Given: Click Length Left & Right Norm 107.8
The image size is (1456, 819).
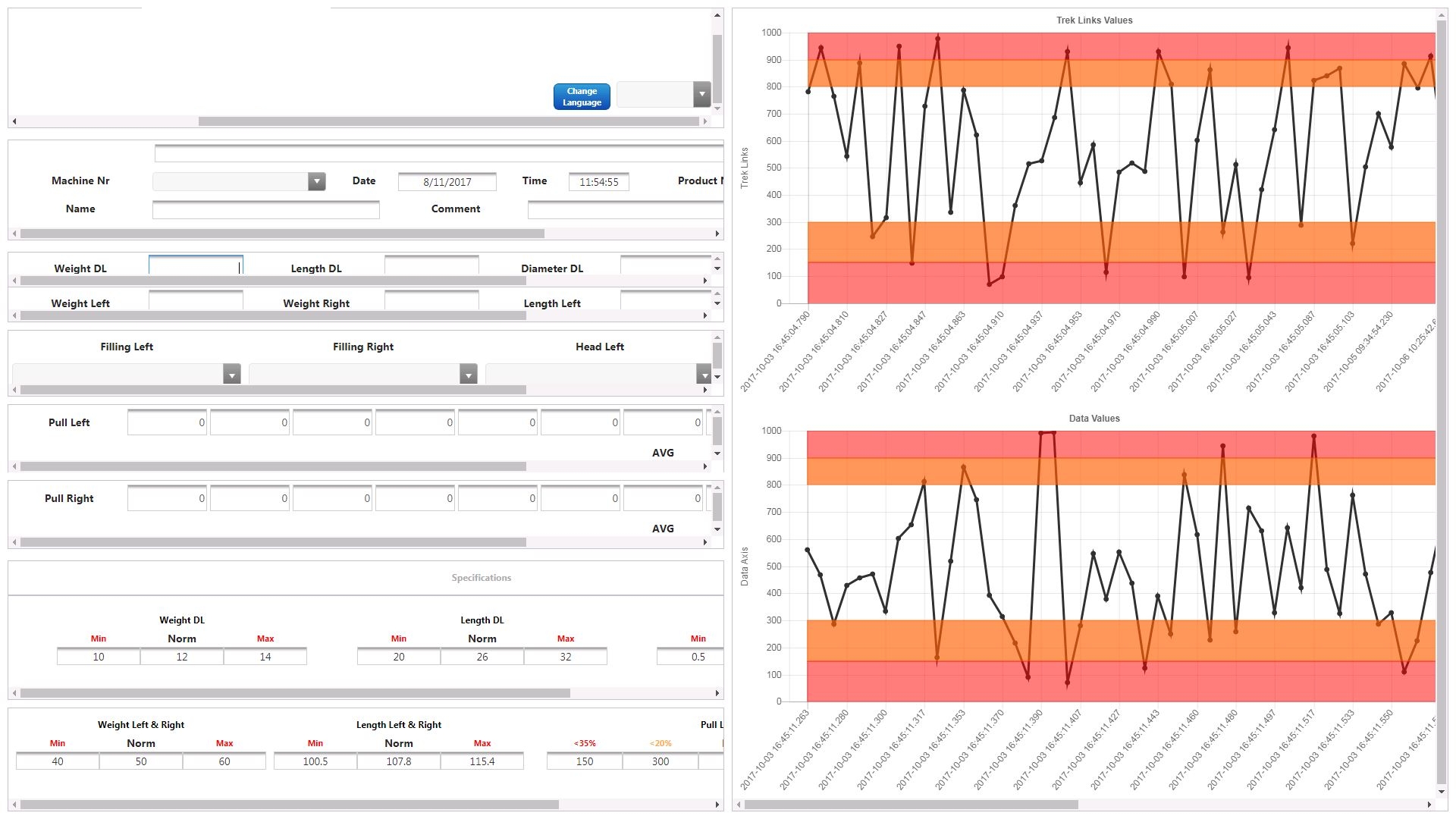Looking at the screenshot, I should 399,761.
